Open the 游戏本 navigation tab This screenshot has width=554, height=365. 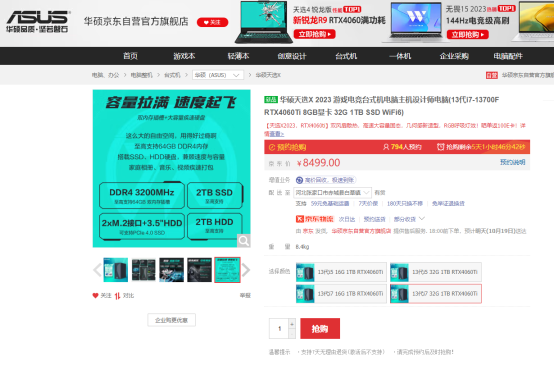(x=184, y=56)
